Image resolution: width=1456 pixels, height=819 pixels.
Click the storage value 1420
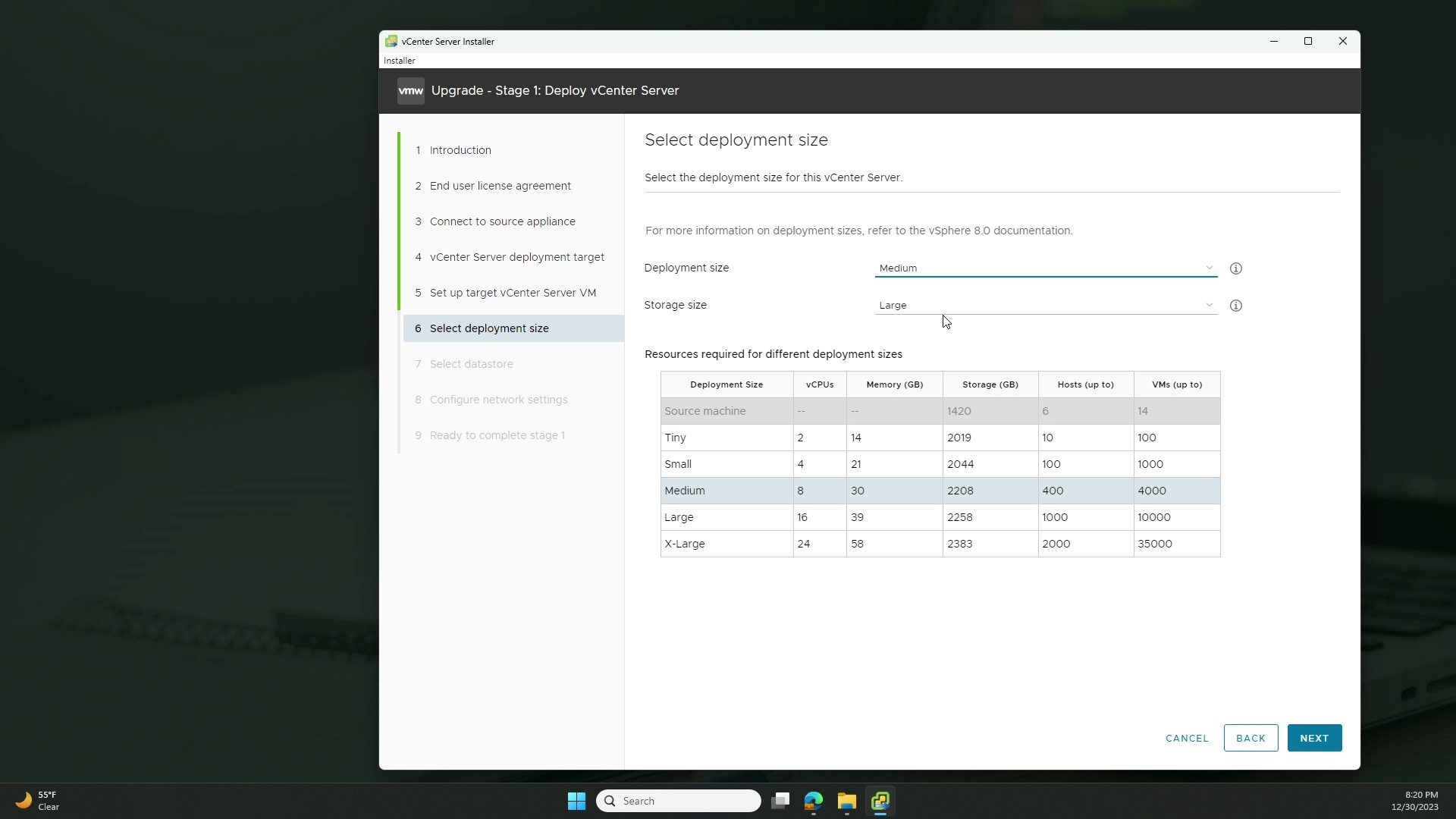coord(959,411)
